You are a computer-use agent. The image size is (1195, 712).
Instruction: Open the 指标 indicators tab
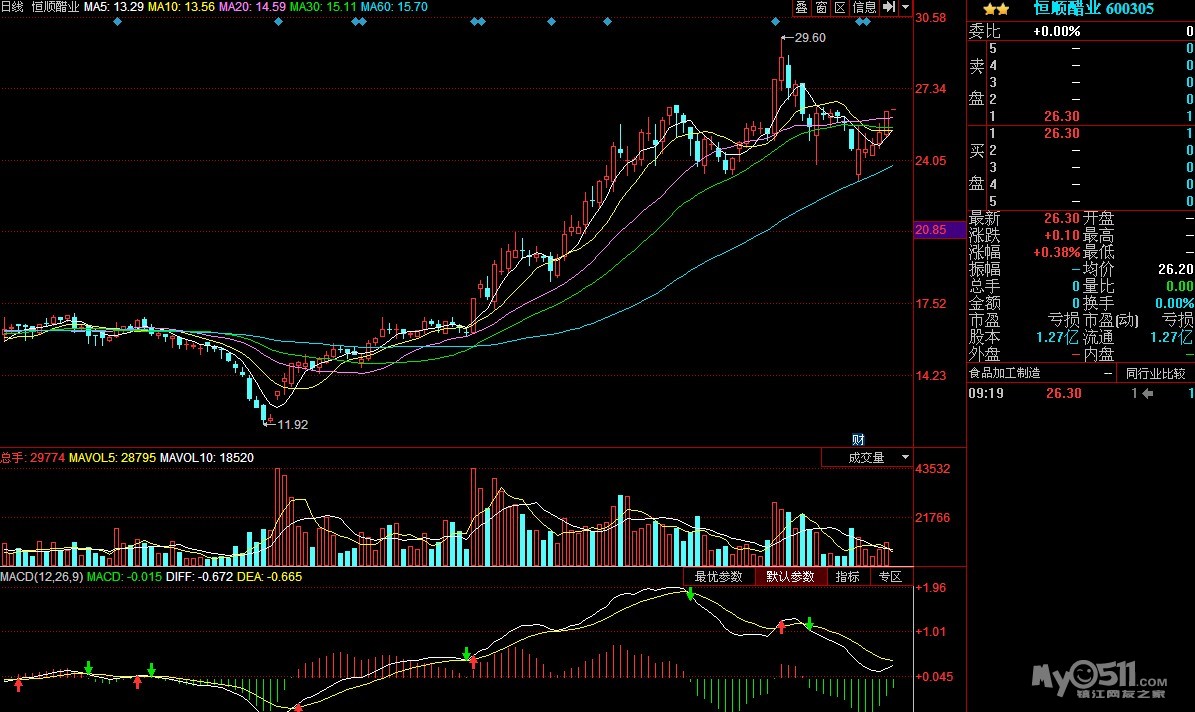click(847, 577)
